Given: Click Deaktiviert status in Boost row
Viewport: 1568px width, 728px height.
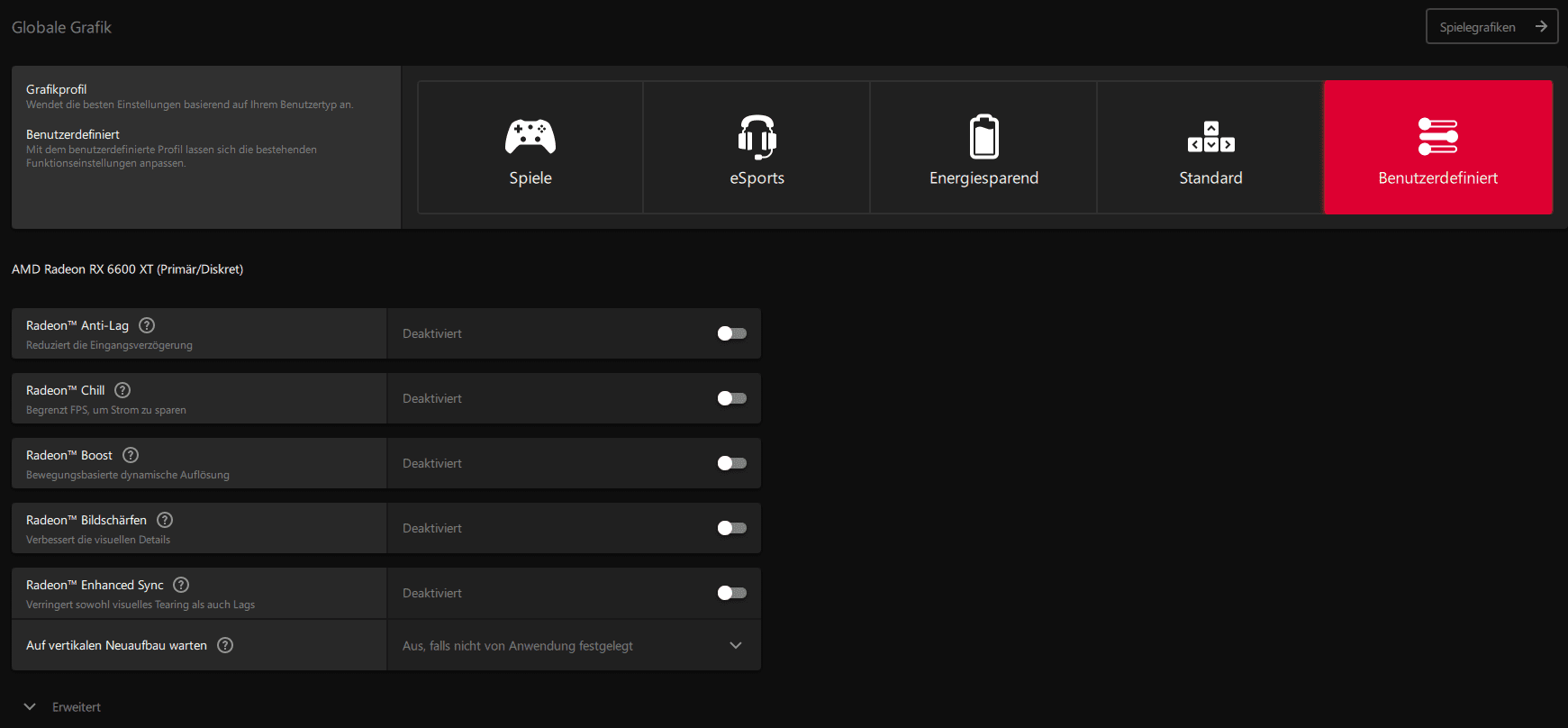Looking at the screenshot, I should pos(432,463).
